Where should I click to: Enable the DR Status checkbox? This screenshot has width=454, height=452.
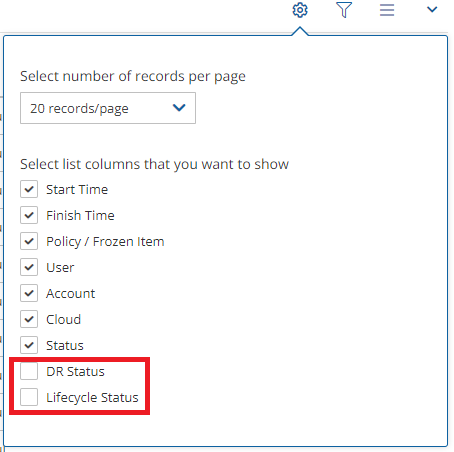(x=29, y=371)
